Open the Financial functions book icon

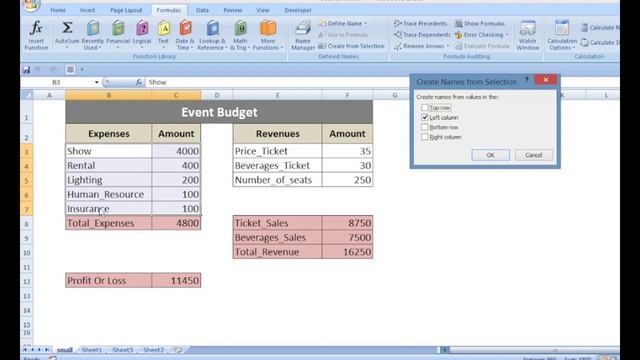pyautogui.click(x=118, y=29)
